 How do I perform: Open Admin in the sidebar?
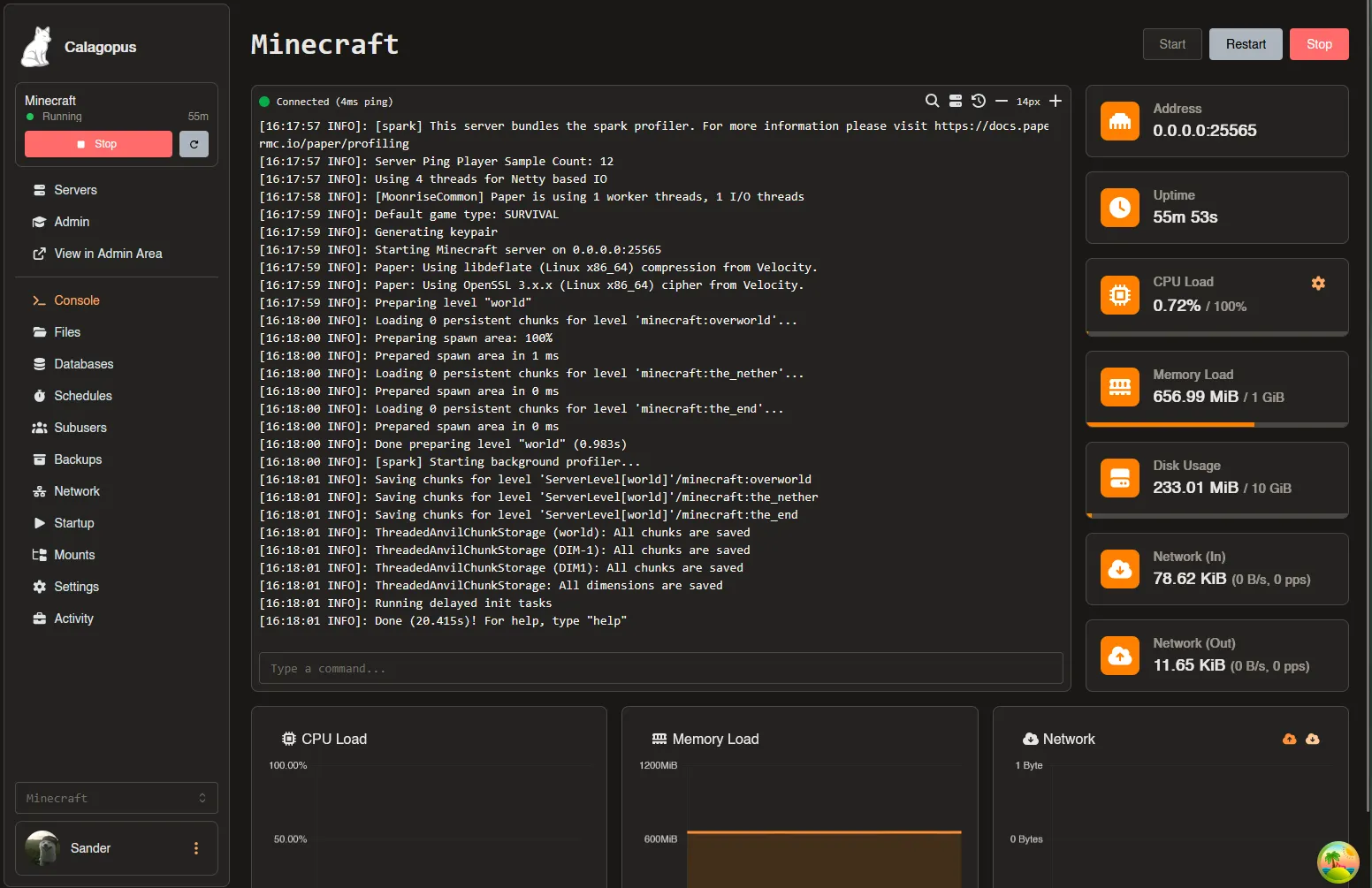pyautogui.click(x=117, y=222)
